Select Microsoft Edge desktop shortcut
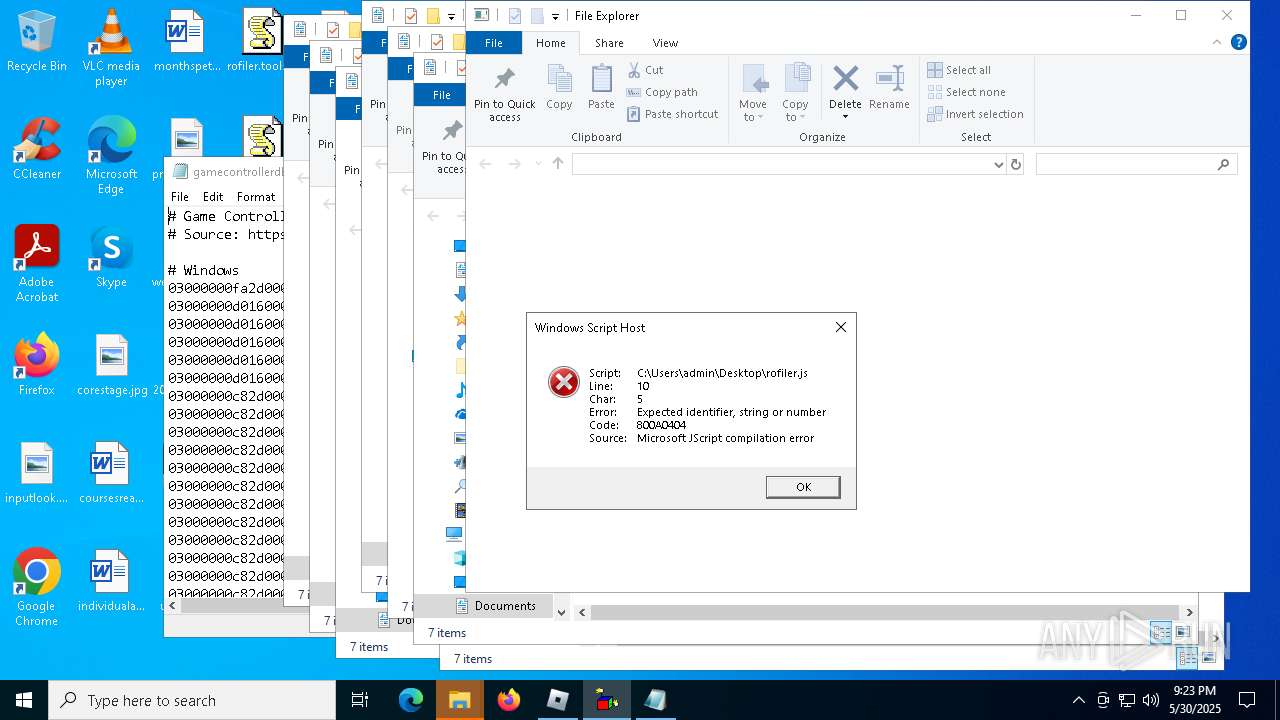This screenshot has width=1280, height=720. 111,156
